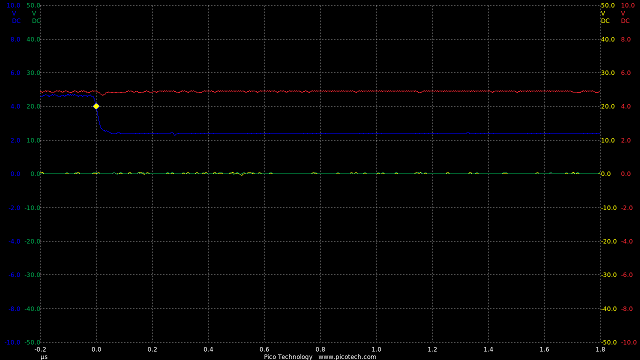Image resolution: width=640 pixels, height=360 pixels.
Task: Click the 1.8 time axis label
Action: point(600,349)
